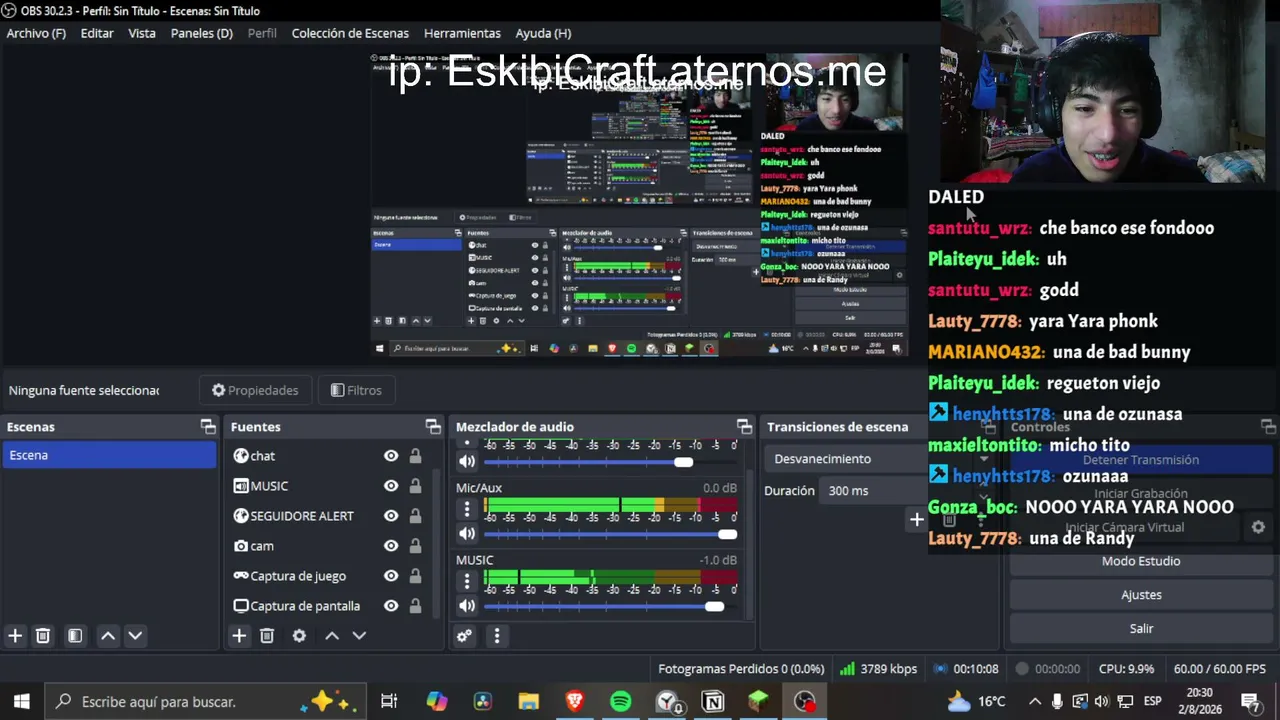Hide the MUSIC source
The image size is (1280, 720).
pyautogui.click(x=391, y=486)
